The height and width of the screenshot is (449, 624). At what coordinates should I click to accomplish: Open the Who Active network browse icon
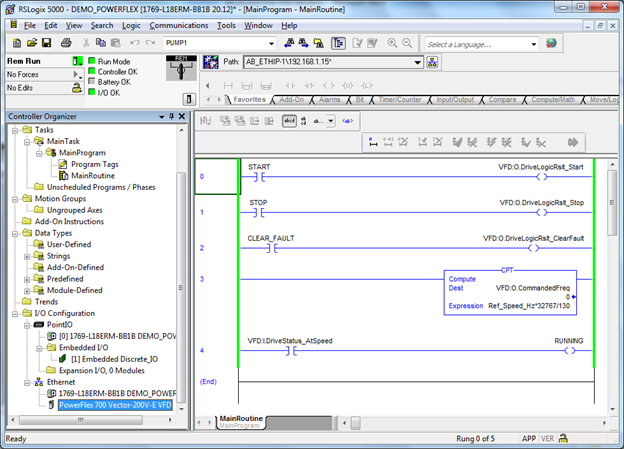point(432,62)
